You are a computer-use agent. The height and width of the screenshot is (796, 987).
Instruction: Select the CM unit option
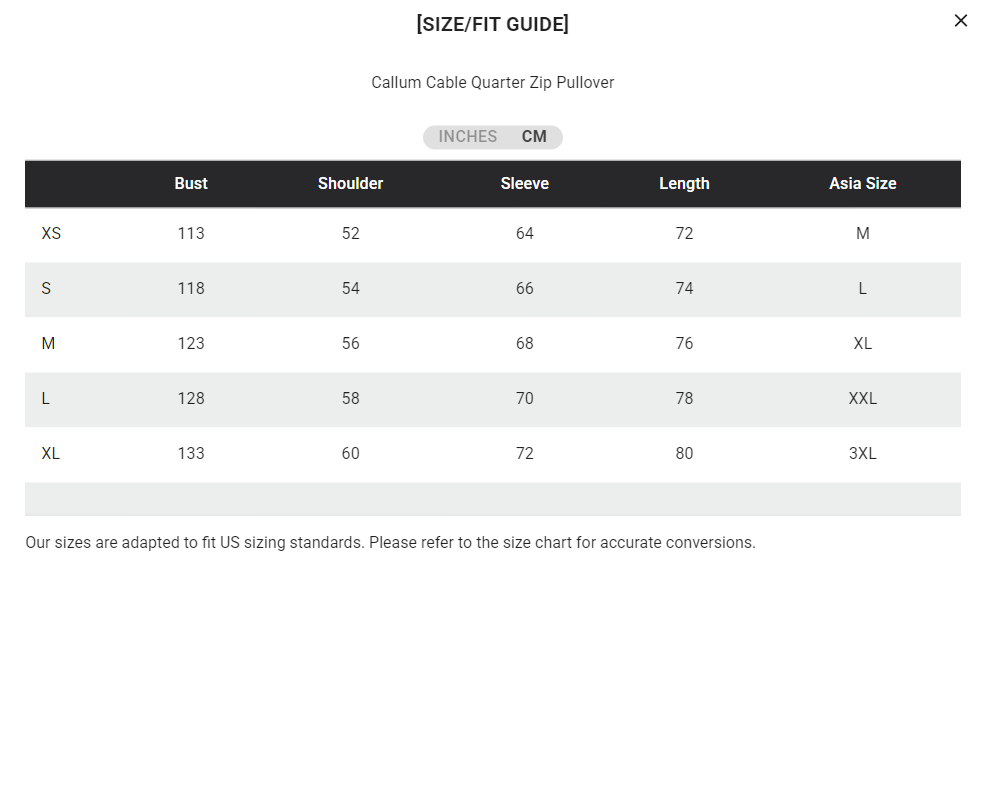(534, 137)
